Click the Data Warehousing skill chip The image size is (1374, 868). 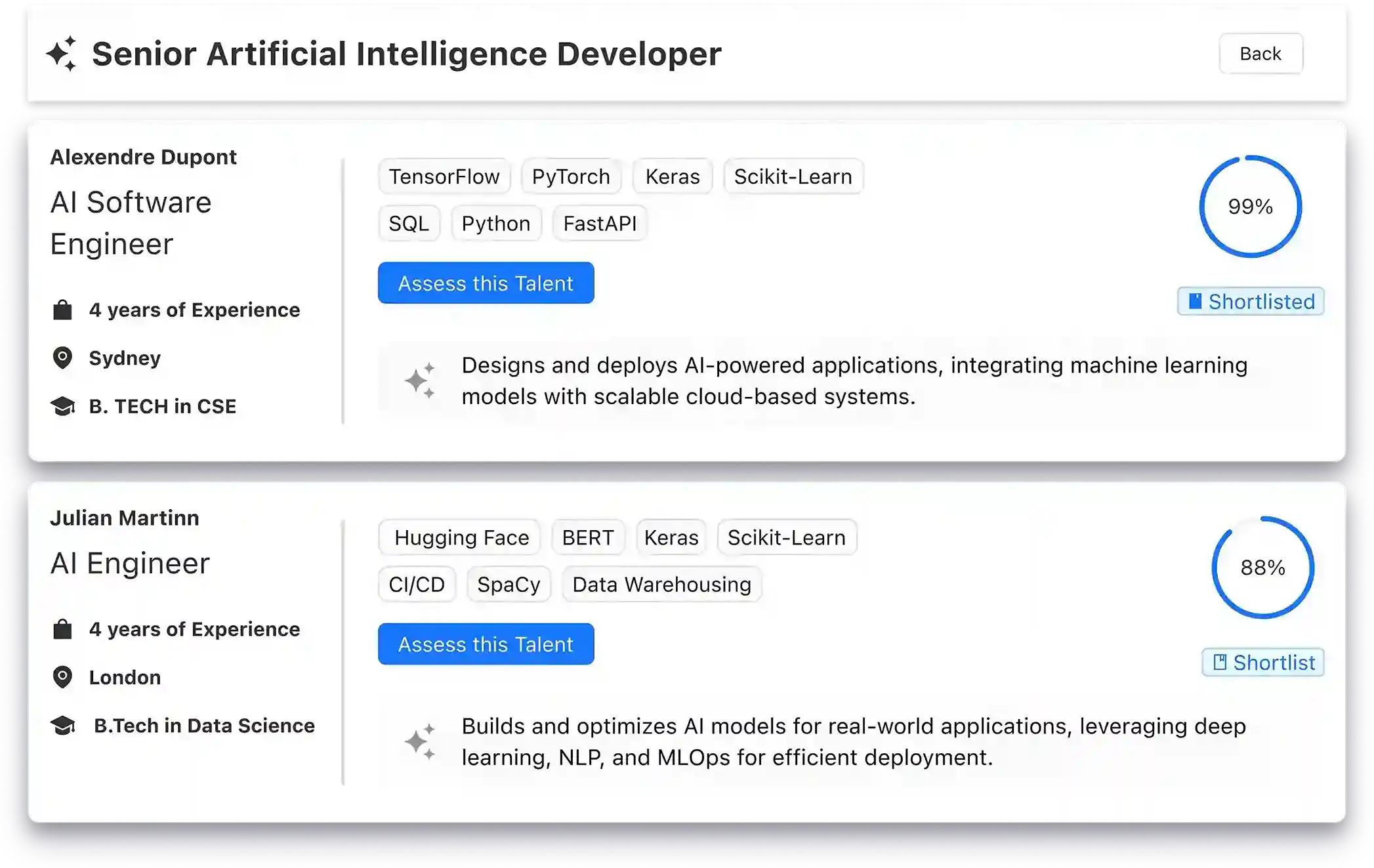point(661,584)
